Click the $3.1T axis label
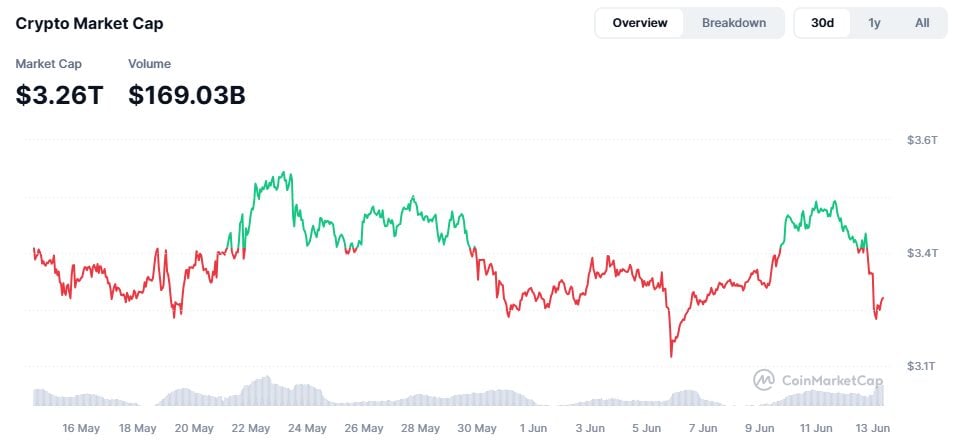 pos(921,366)
